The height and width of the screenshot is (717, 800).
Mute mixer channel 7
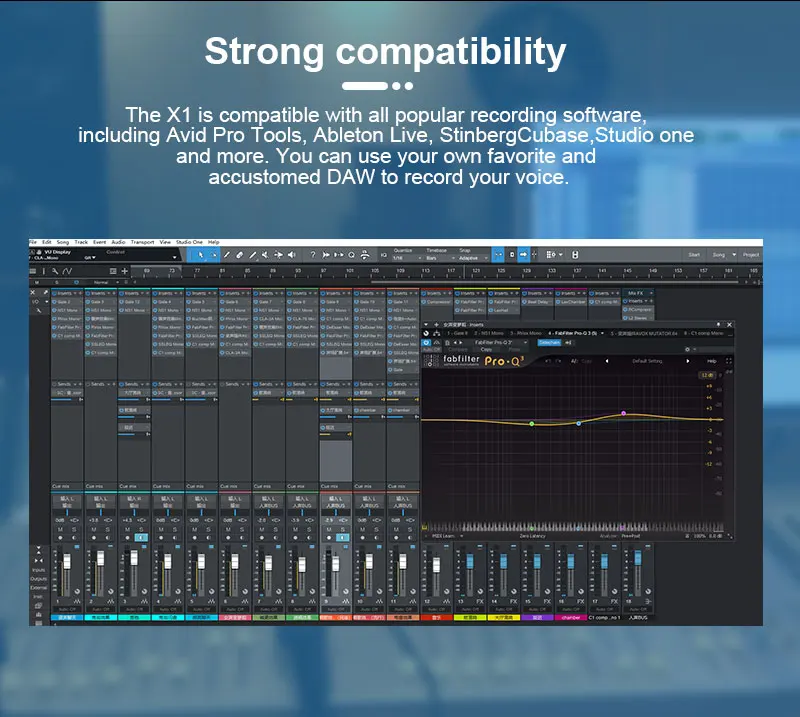(x=262, y=530)
